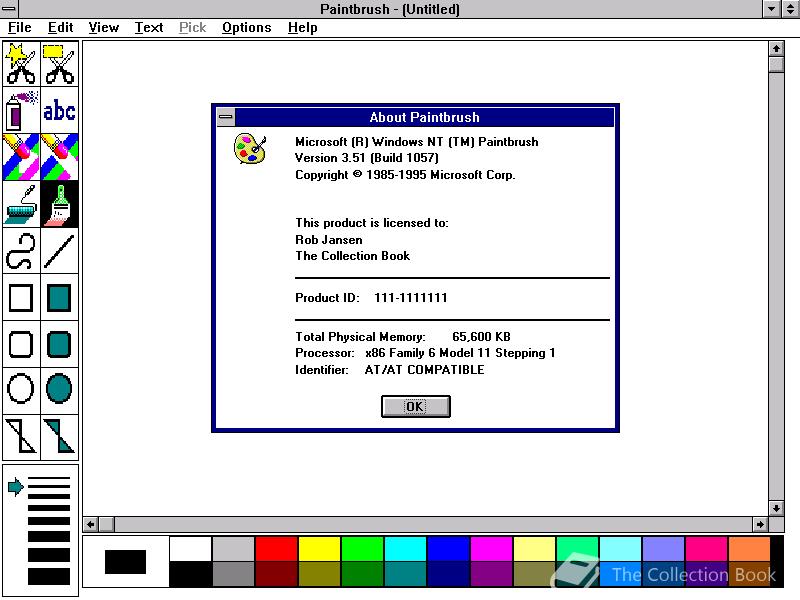This screenshot has height=600, width=800.
Task: Open the View menu
Action: click(x=104, y=28)
